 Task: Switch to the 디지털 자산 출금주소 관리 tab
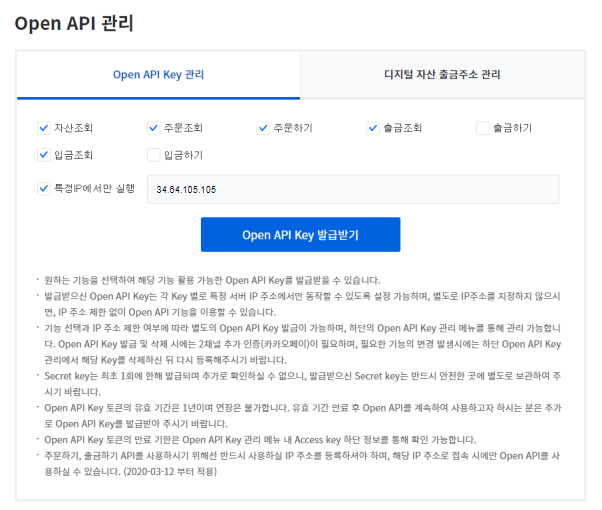click(x=442, y=74)
